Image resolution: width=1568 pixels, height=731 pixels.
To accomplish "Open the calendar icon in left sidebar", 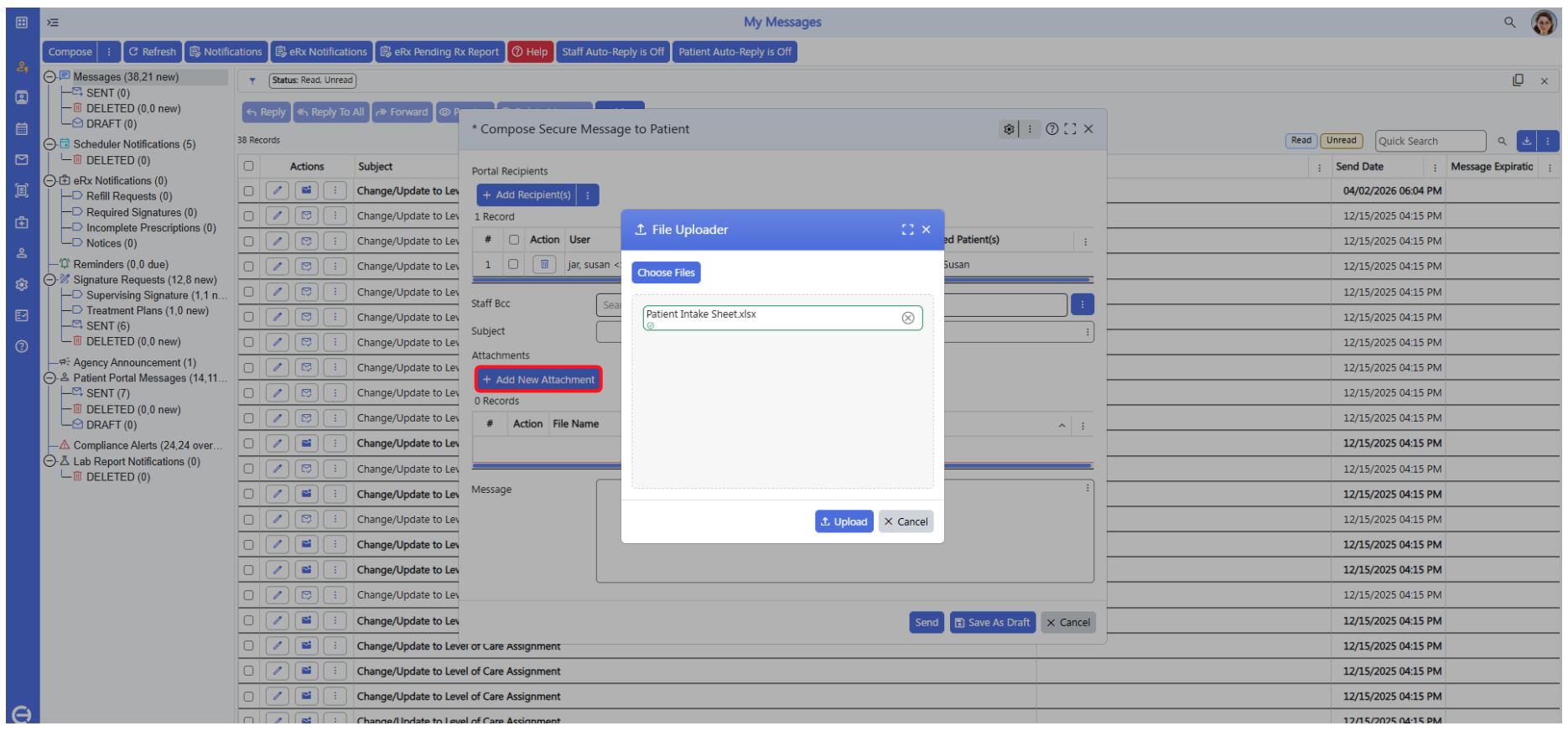I will coord(22,129).
